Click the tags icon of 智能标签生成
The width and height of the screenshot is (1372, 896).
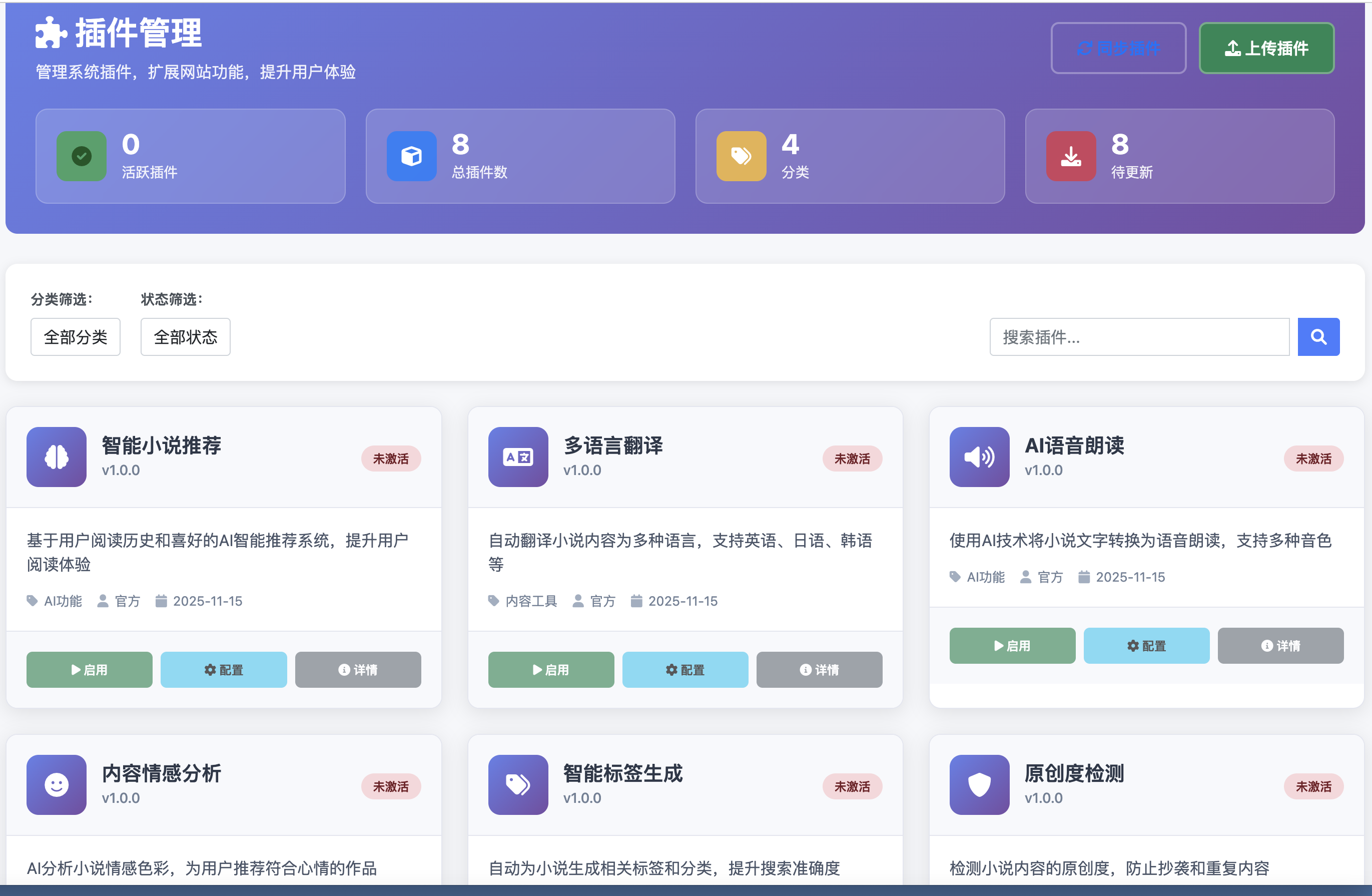(x=518, y=784)
